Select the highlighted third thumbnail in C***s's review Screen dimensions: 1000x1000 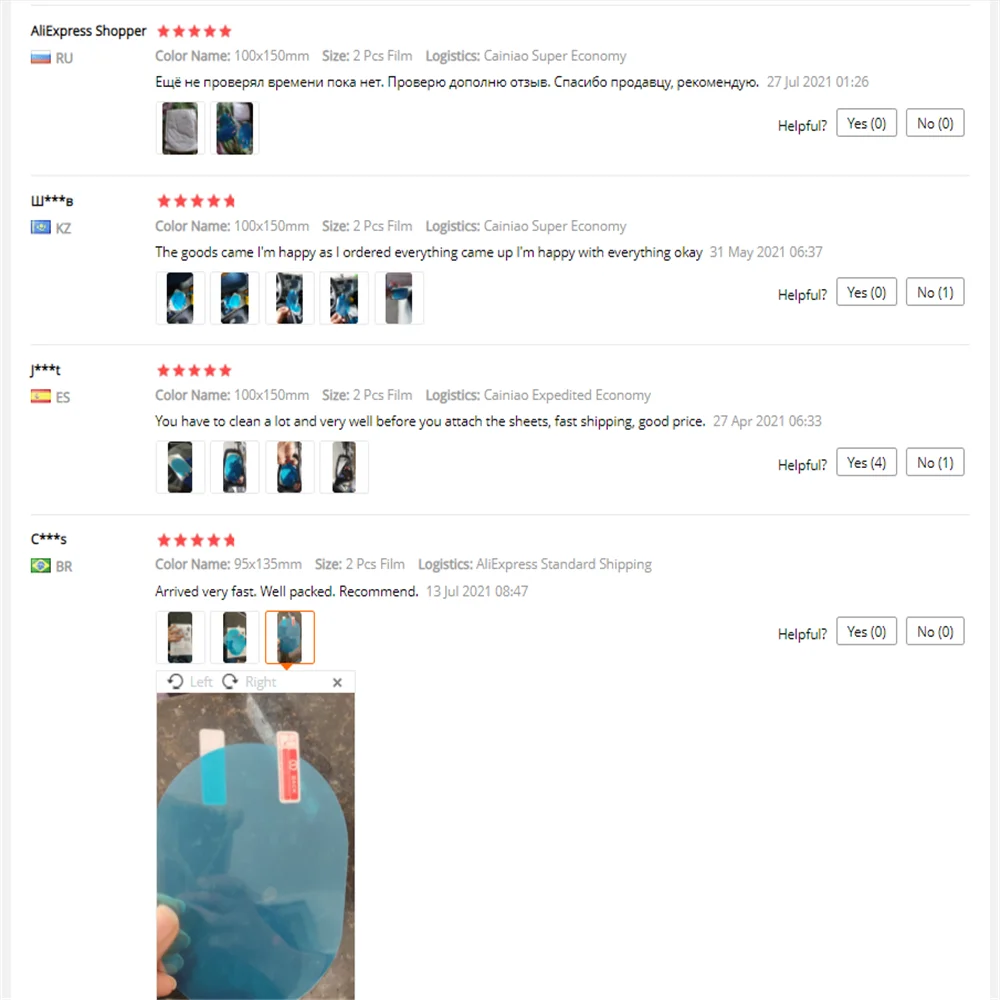[x=290, y=637]
